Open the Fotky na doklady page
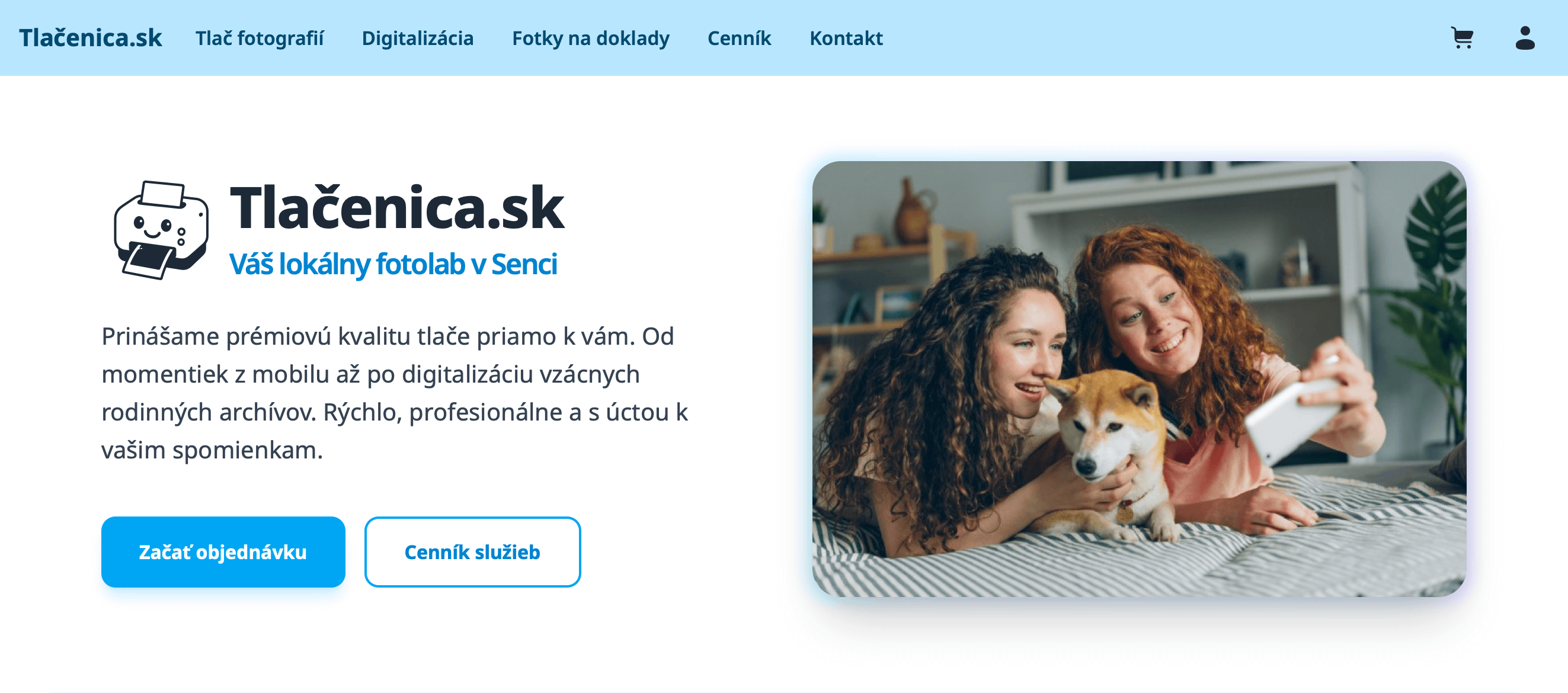Image resolution: width=1568 pixels, height=693 pixels. pos(590,38)
